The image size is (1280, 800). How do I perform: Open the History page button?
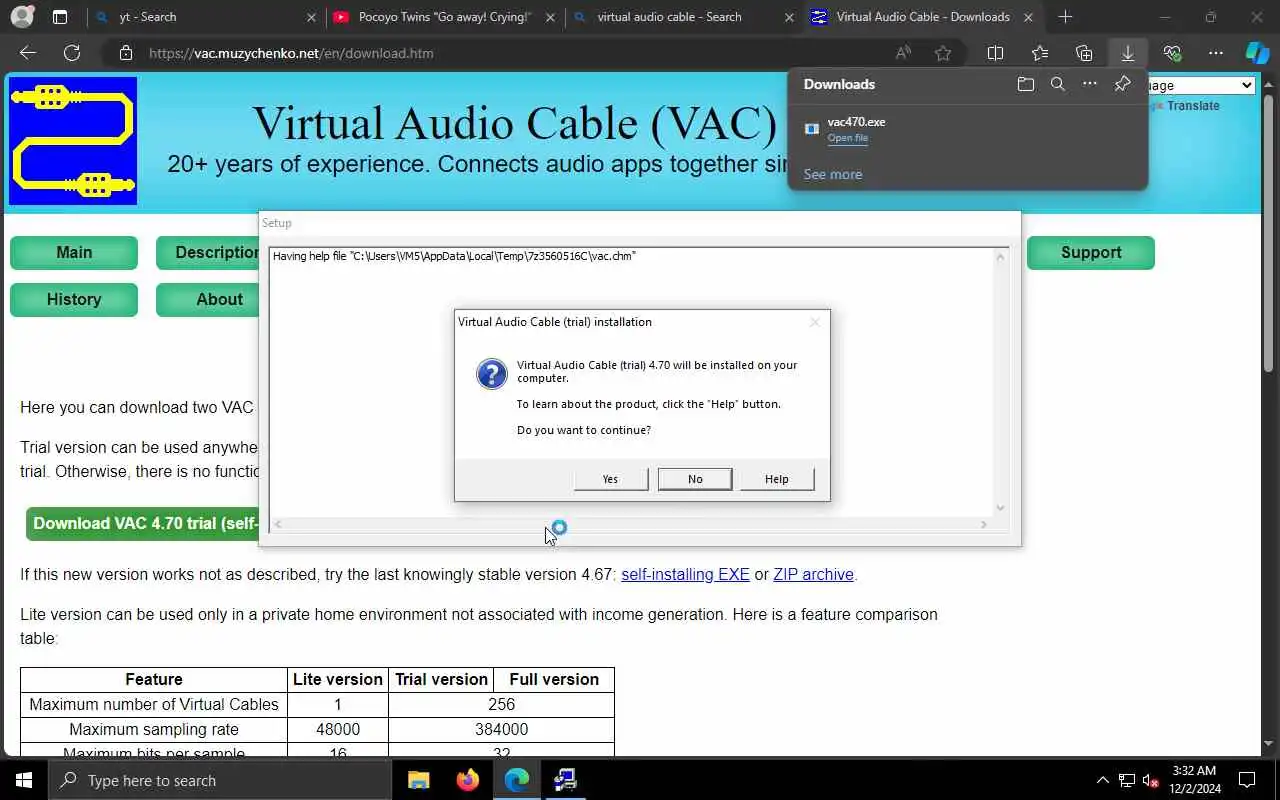click(x=74, y=300)
